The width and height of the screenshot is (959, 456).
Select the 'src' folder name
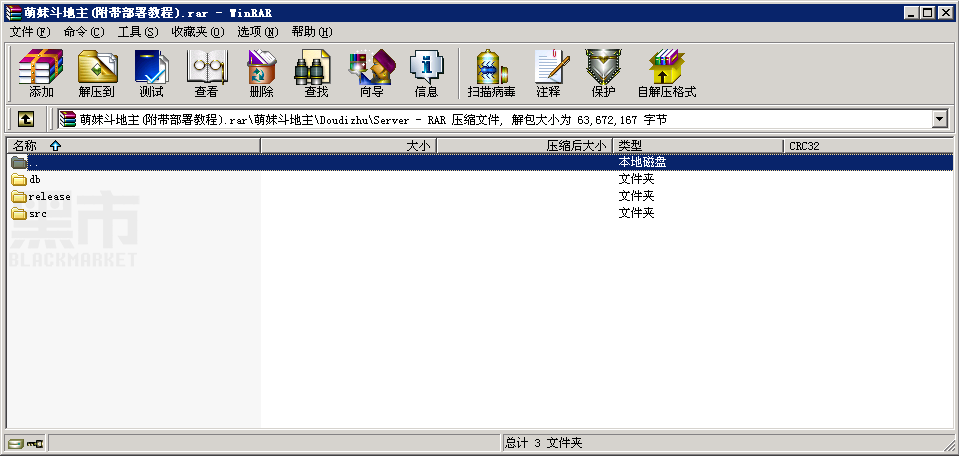[37, 213]
